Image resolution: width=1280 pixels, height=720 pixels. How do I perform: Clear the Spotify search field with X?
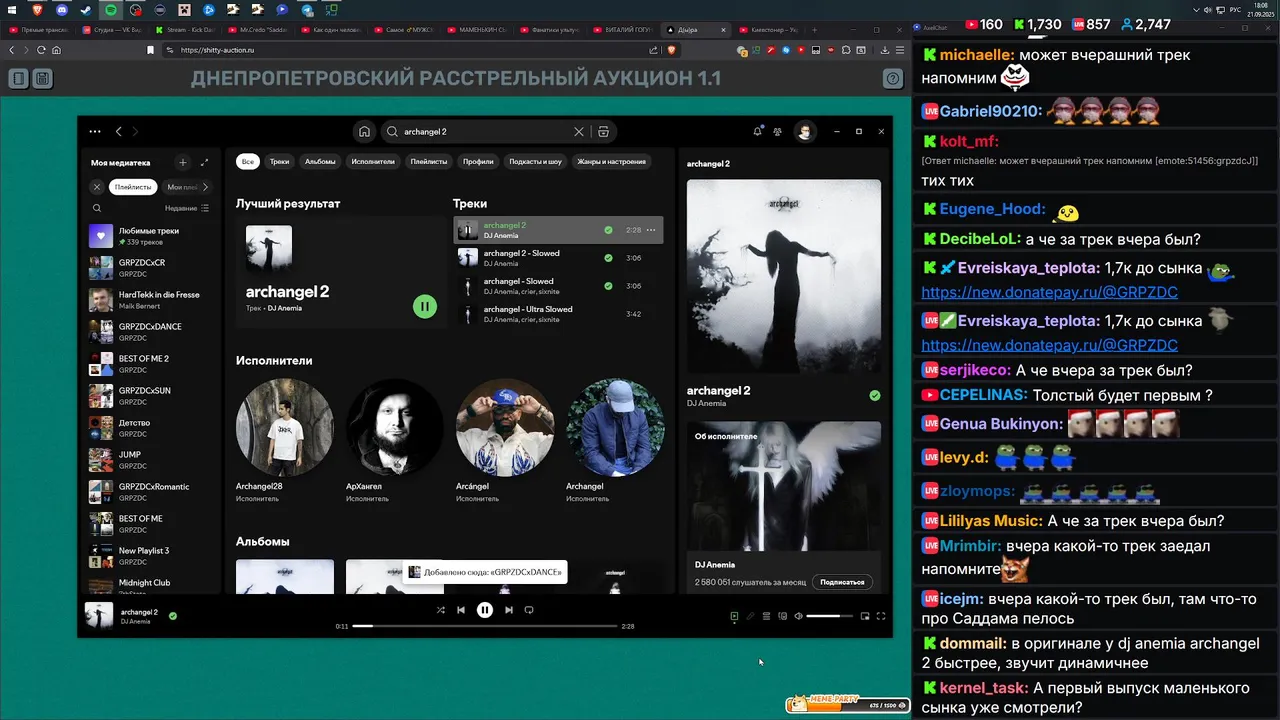(579, 131)
